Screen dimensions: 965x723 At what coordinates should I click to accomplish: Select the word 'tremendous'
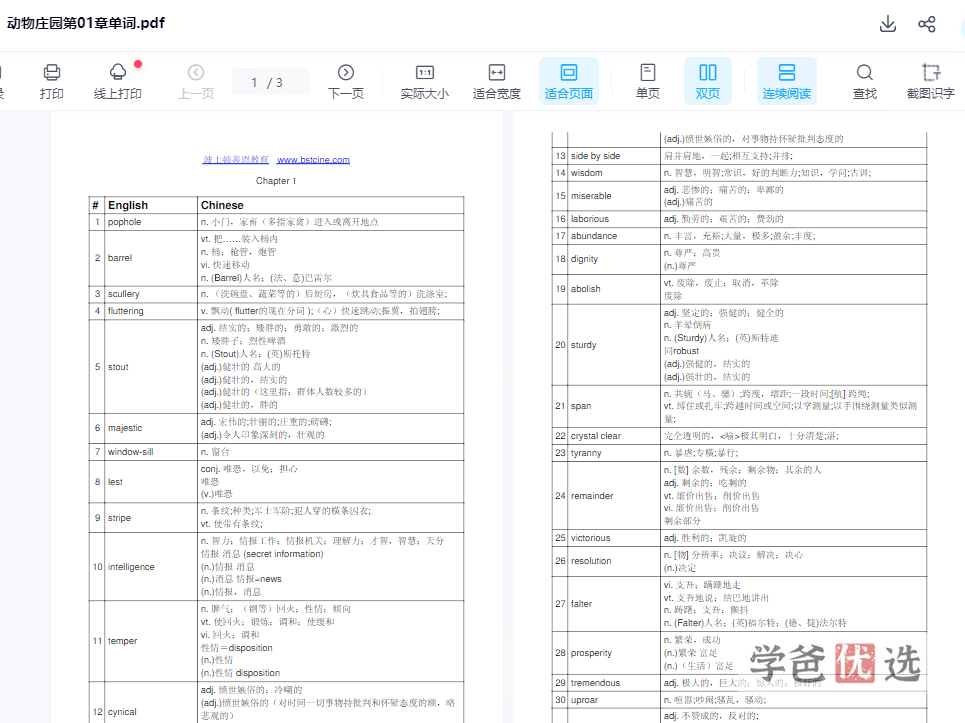[x=595, y=682]
